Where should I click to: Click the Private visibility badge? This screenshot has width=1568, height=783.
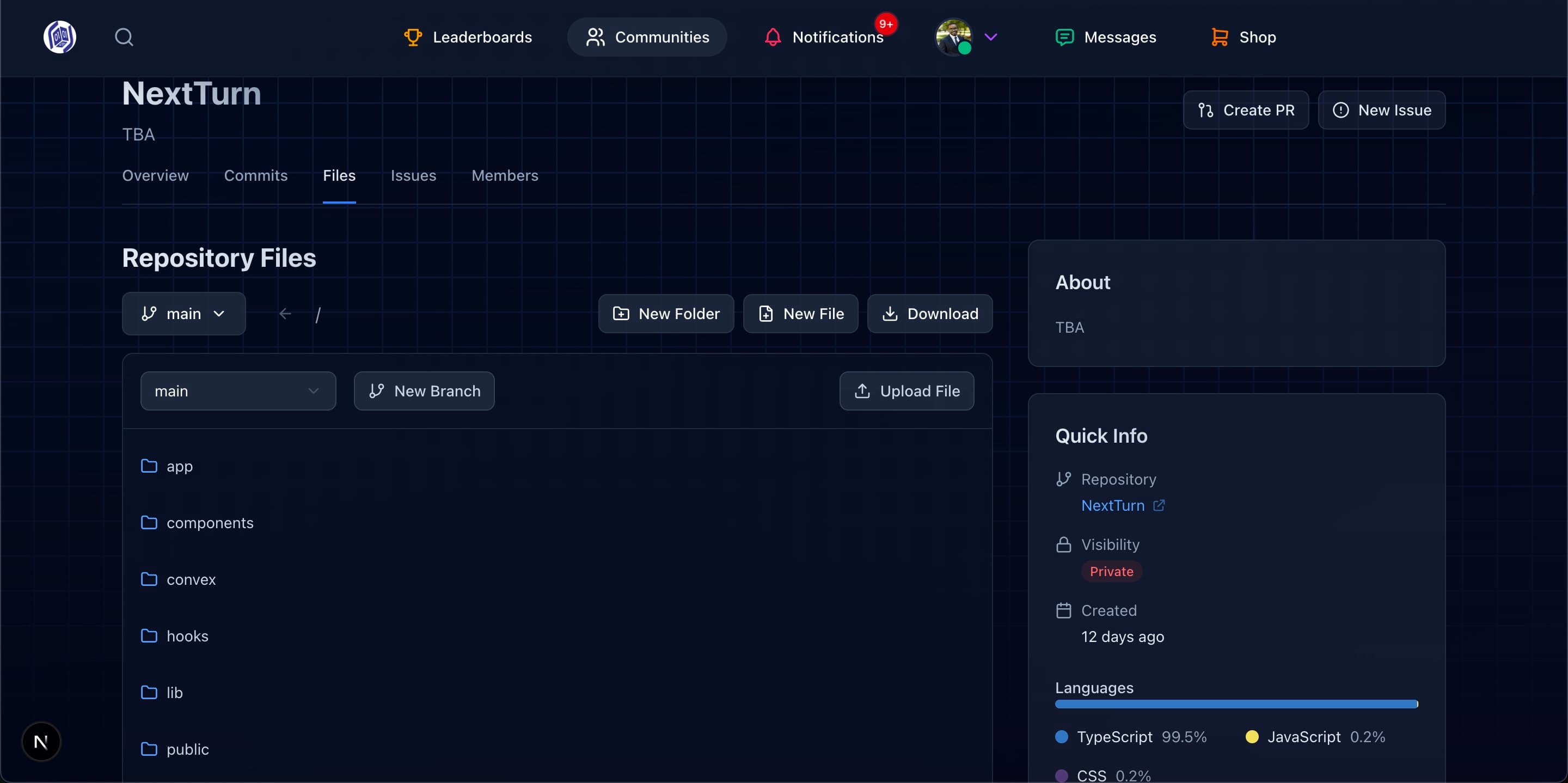coord(1111,571)
